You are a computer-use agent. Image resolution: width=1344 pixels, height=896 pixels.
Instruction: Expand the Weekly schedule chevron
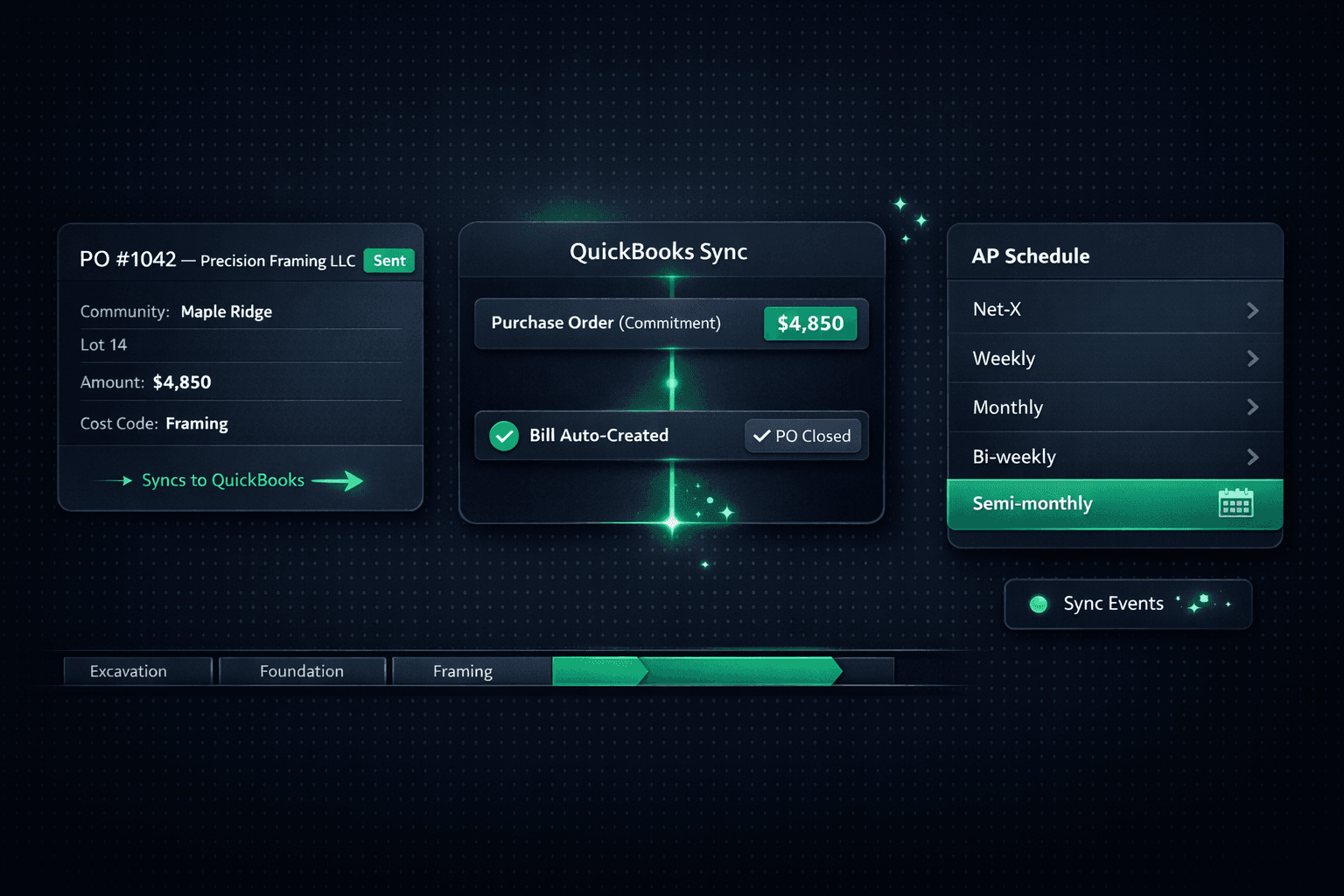pyautogui.click(x=1252, y=359)
